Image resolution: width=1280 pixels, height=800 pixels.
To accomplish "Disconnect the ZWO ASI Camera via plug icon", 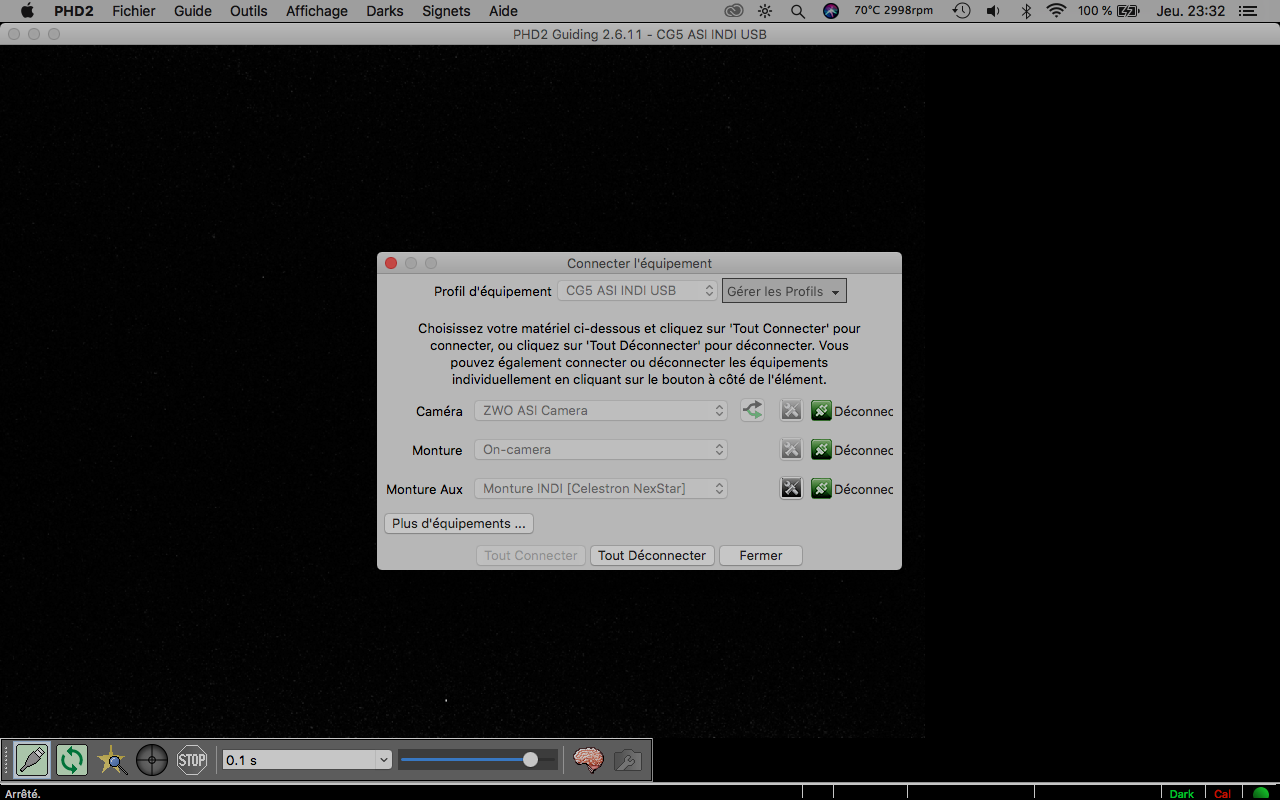I will [821, 410].
